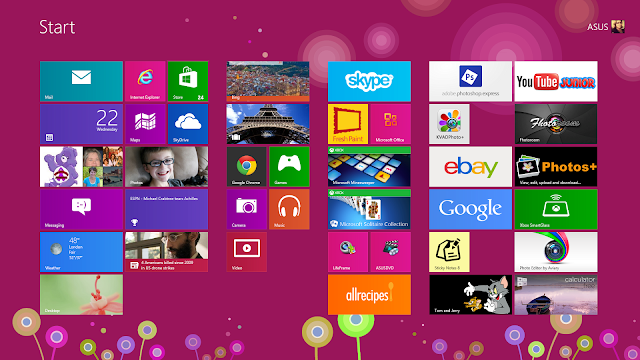Open the Xbox SmartGlass tile
640x360 pixels.
[556, 209]
